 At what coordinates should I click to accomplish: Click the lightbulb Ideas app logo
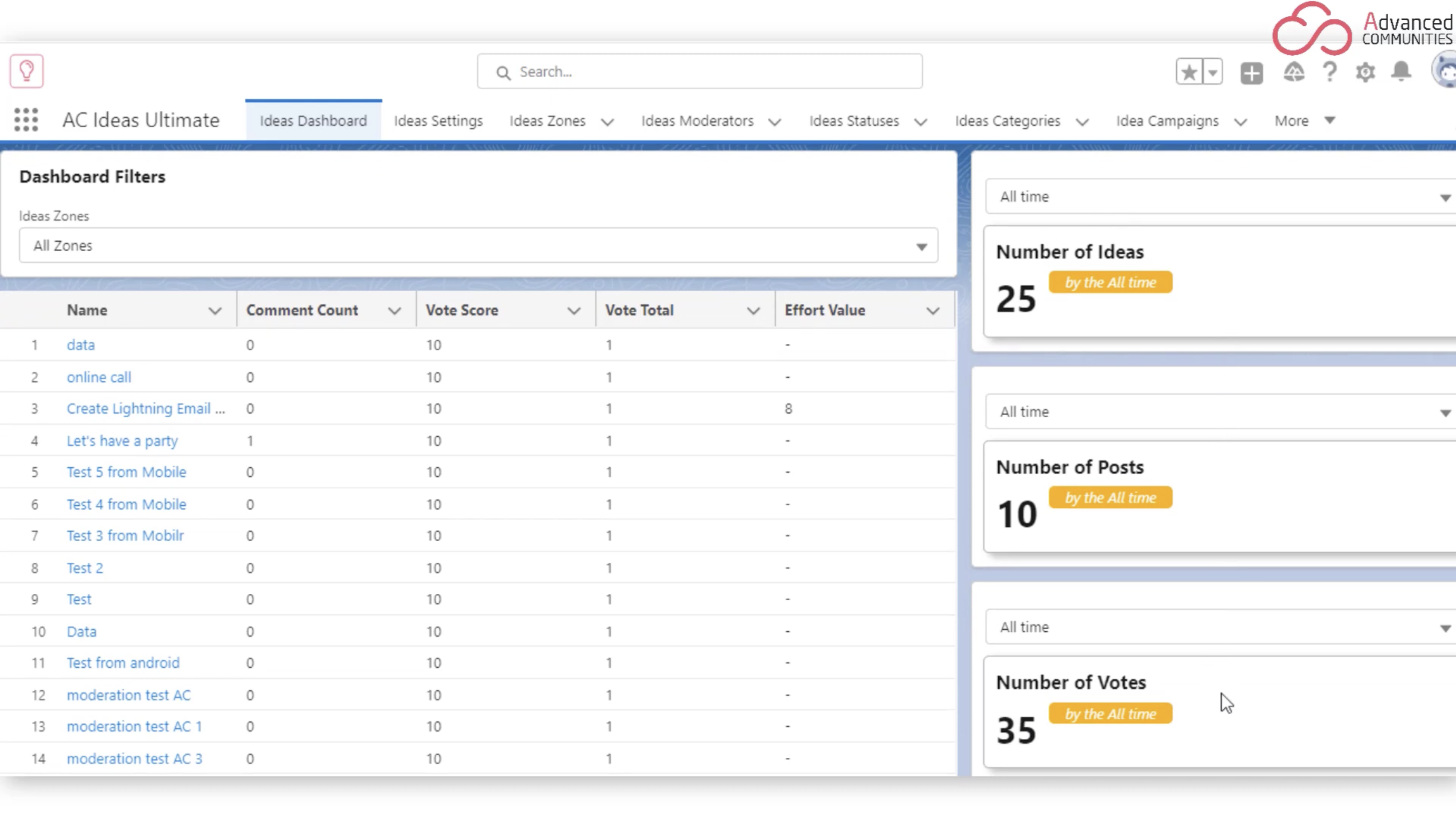pyautogui.click(x=27, y=71)
